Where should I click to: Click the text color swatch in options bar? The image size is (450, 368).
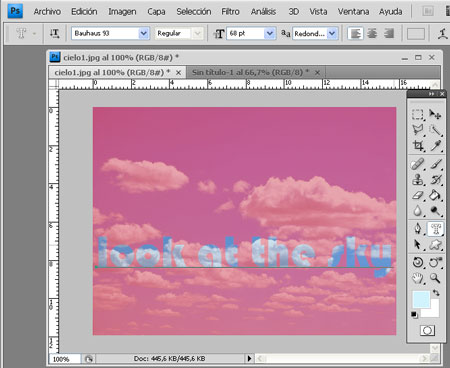[x=416, y=34]
